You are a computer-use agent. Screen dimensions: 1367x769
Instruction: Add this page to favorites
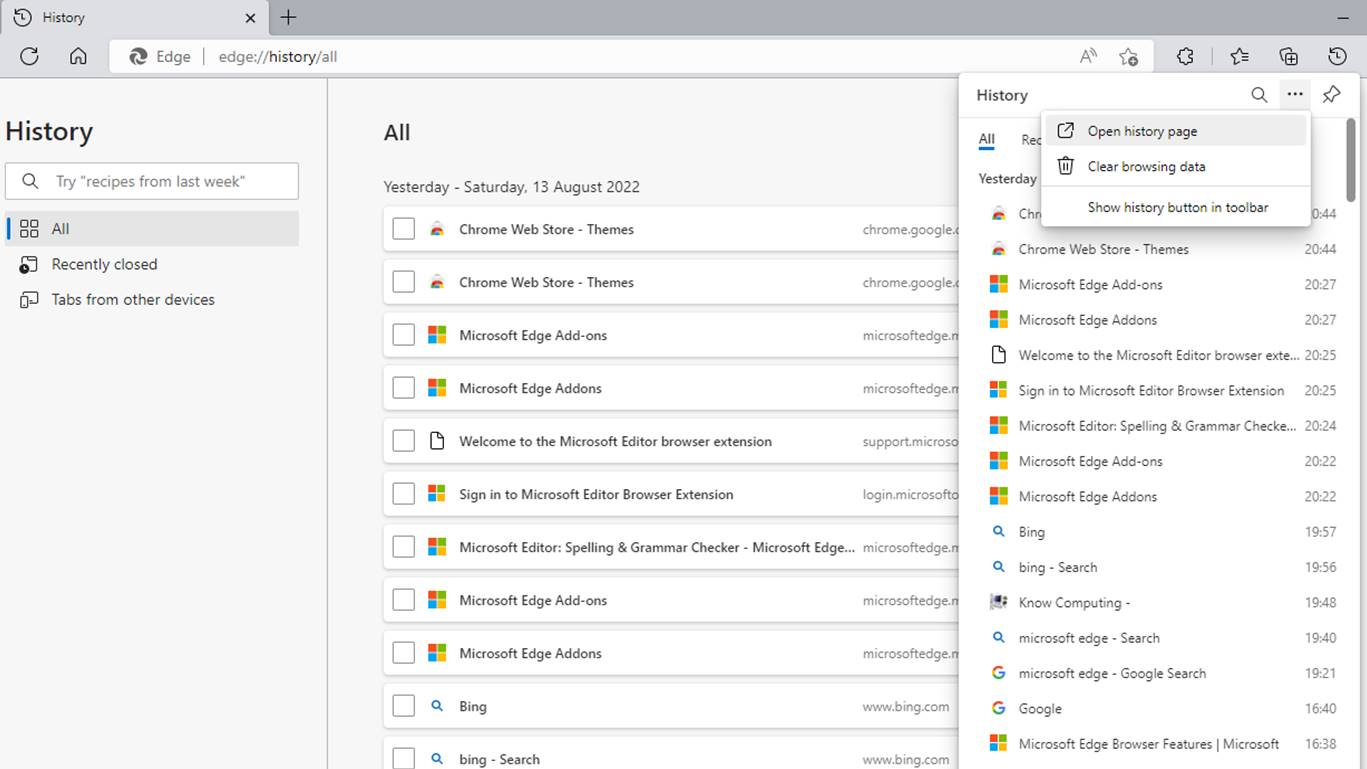click(x=1128, y=57)
